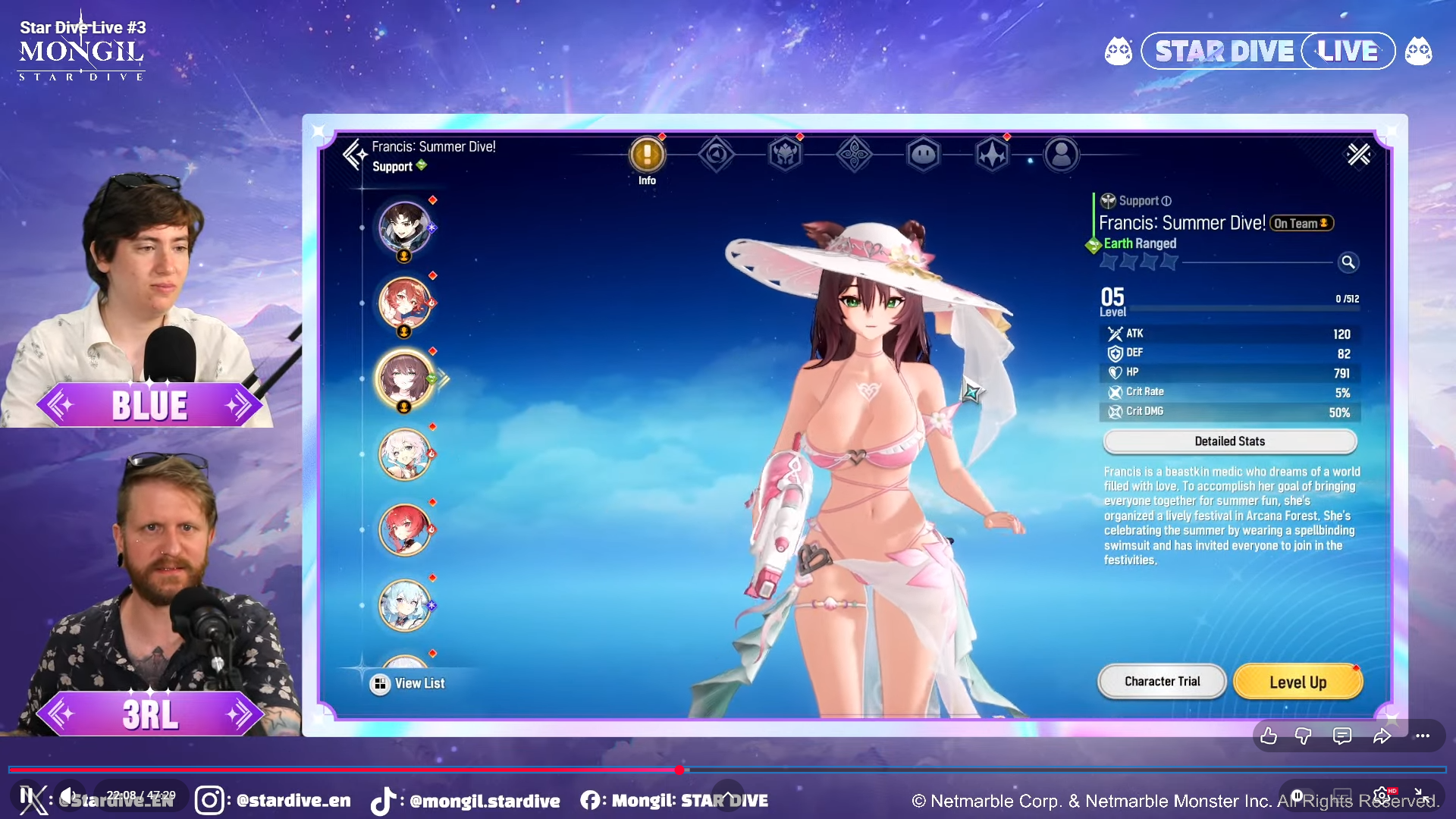Exit fullscreen with the inward arrows icon
The width and height of the screenshot is (1456, 819).
coord(1422,796)
